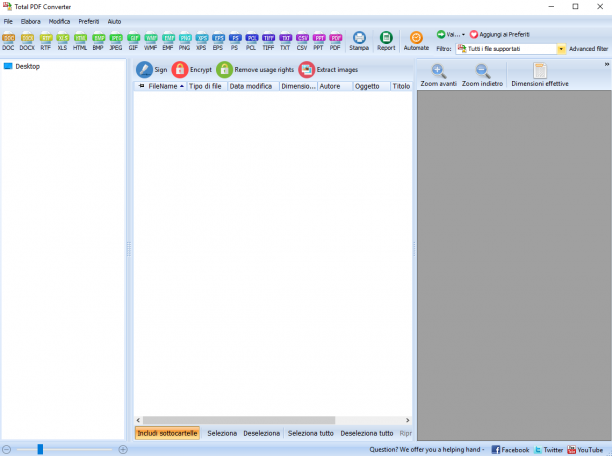612x456 pixels.
Task: Sort by Oggetto column
Action: click(371, 86)
